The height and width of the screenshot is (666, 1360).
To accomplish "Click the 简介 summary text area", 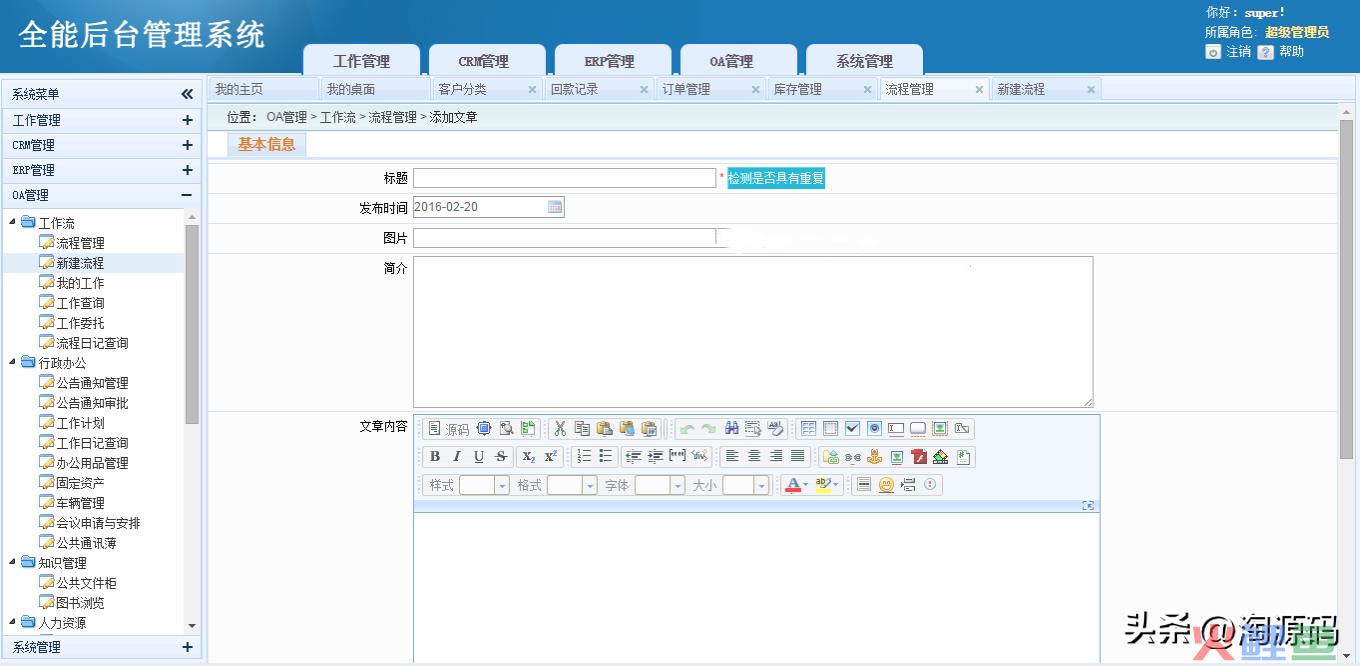I will 753,332.
